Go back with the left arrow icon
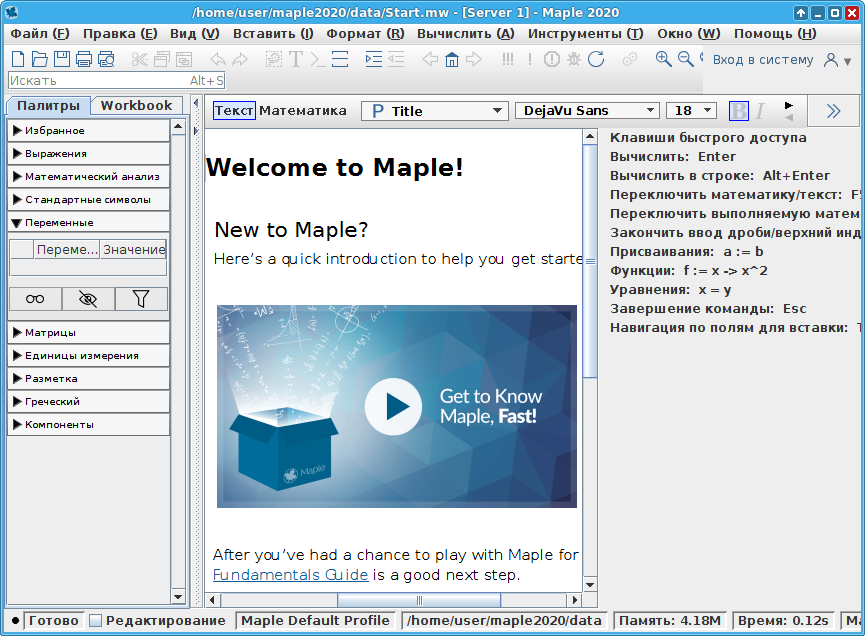The width and height of the screenshot is (865, 636). (430, 59)
